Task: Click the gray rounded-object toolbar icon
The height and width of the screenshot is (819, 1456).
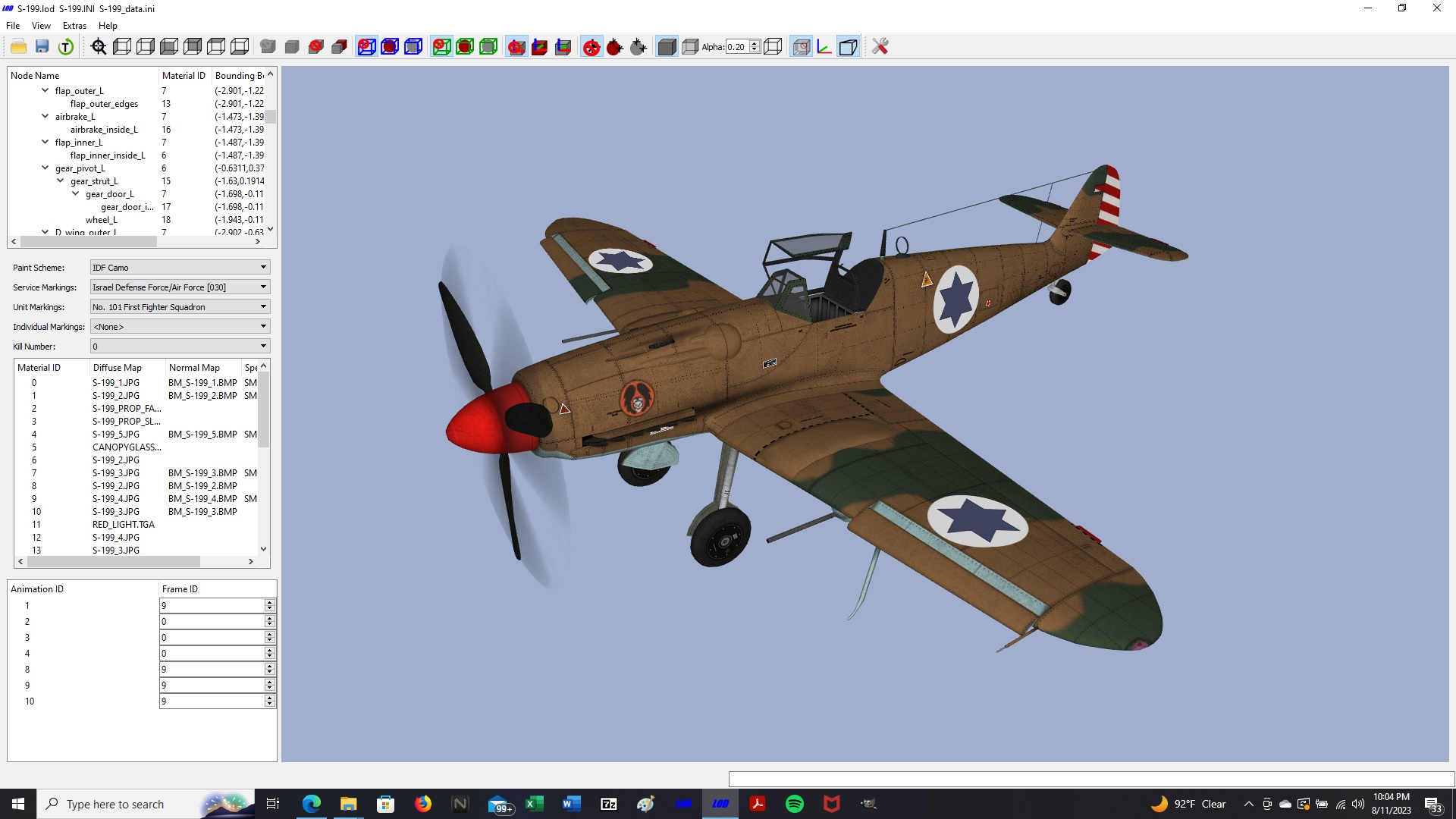Action: point(268,47)
